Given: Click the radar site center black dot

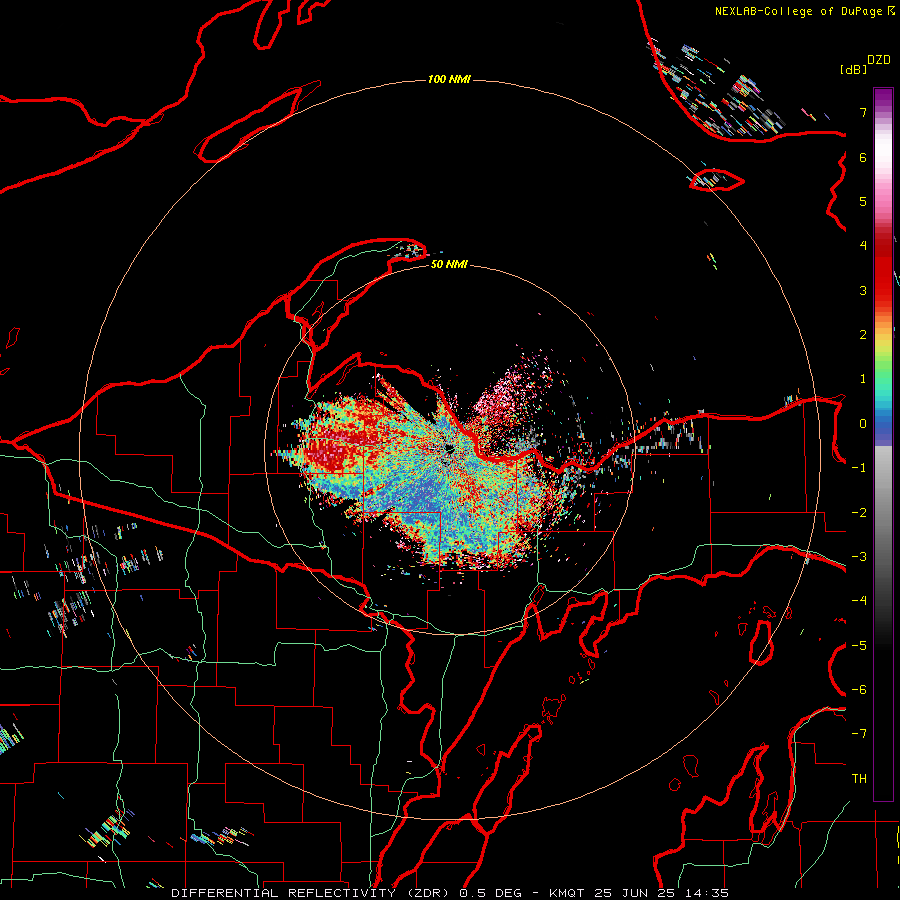Looking at the screenshot, I should pyautogui.click(x=448, y=448).
